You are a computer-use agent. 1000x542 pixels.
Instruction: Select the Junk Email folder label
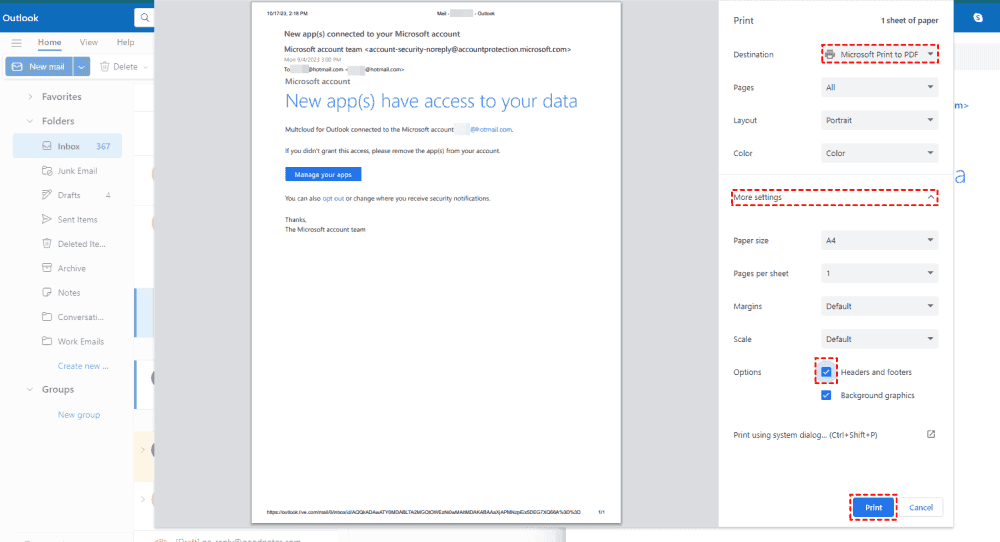[x=77, y=171]
